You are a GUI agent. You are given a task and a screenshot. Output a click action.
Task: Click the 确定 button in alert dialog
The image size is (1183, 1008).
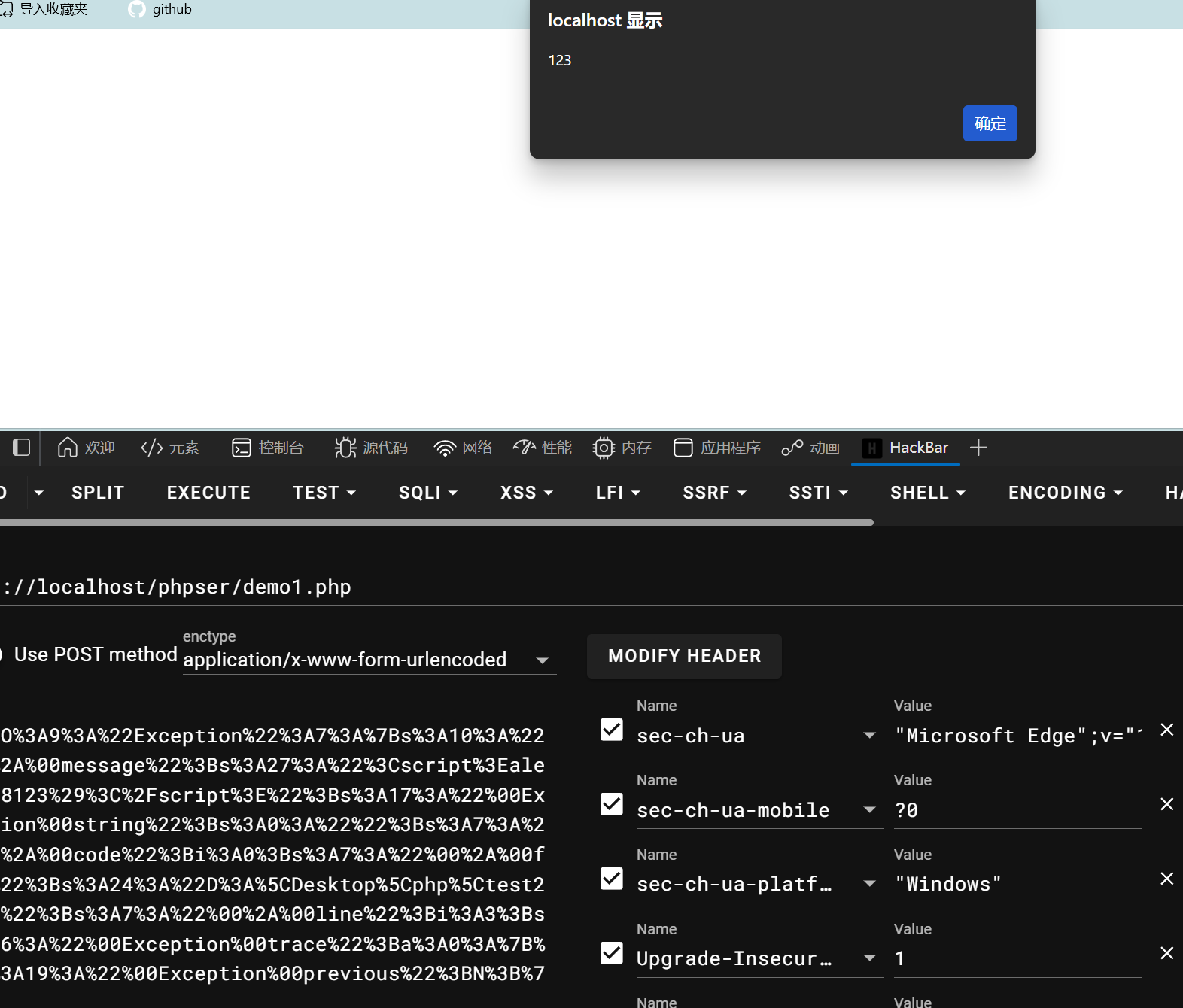[x=990, y=123]
